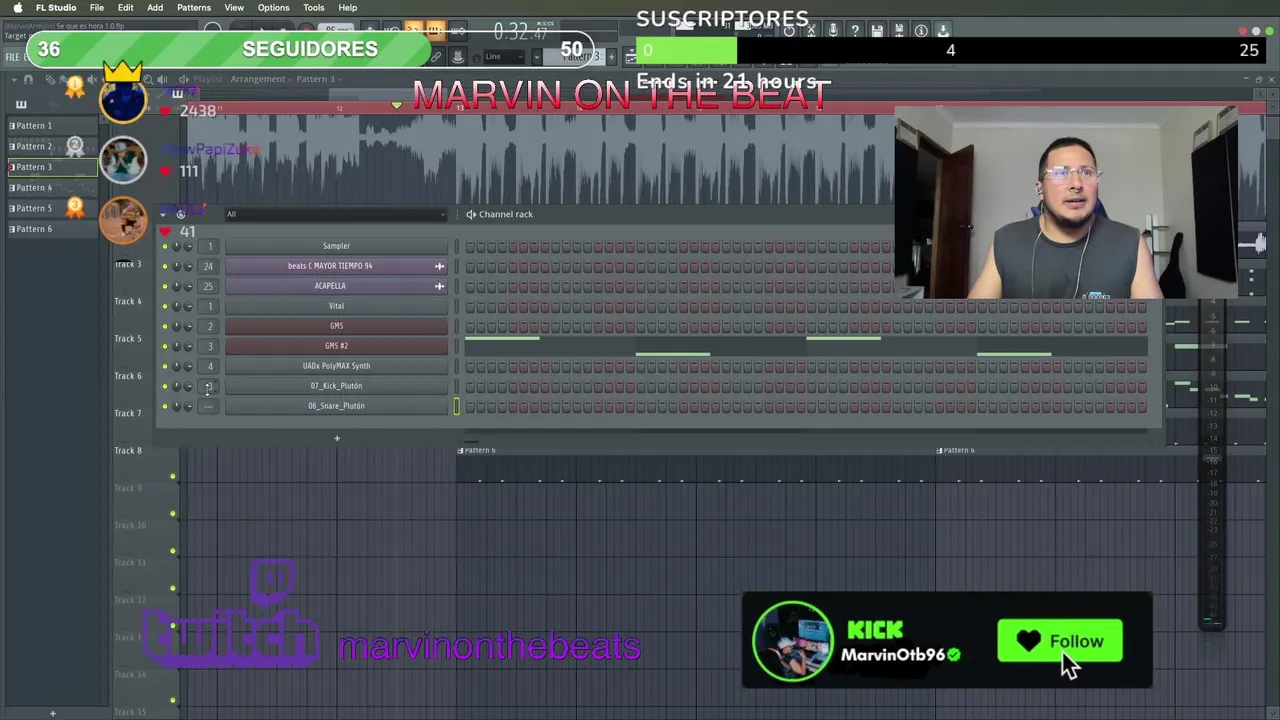Open the beats C MAYOR TIEMPO 94 channel
Screen dimensions: 1280x720
pos(336,266)
